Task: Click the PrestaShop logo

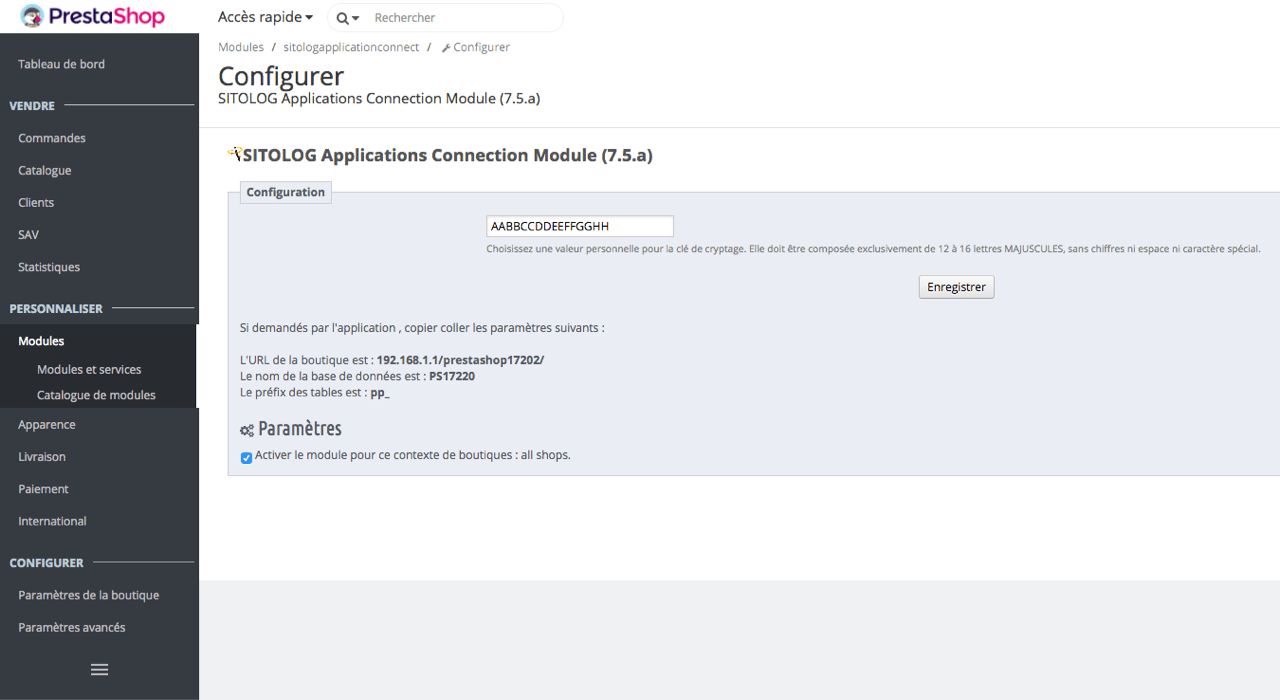Action: (x=92, y=17)
